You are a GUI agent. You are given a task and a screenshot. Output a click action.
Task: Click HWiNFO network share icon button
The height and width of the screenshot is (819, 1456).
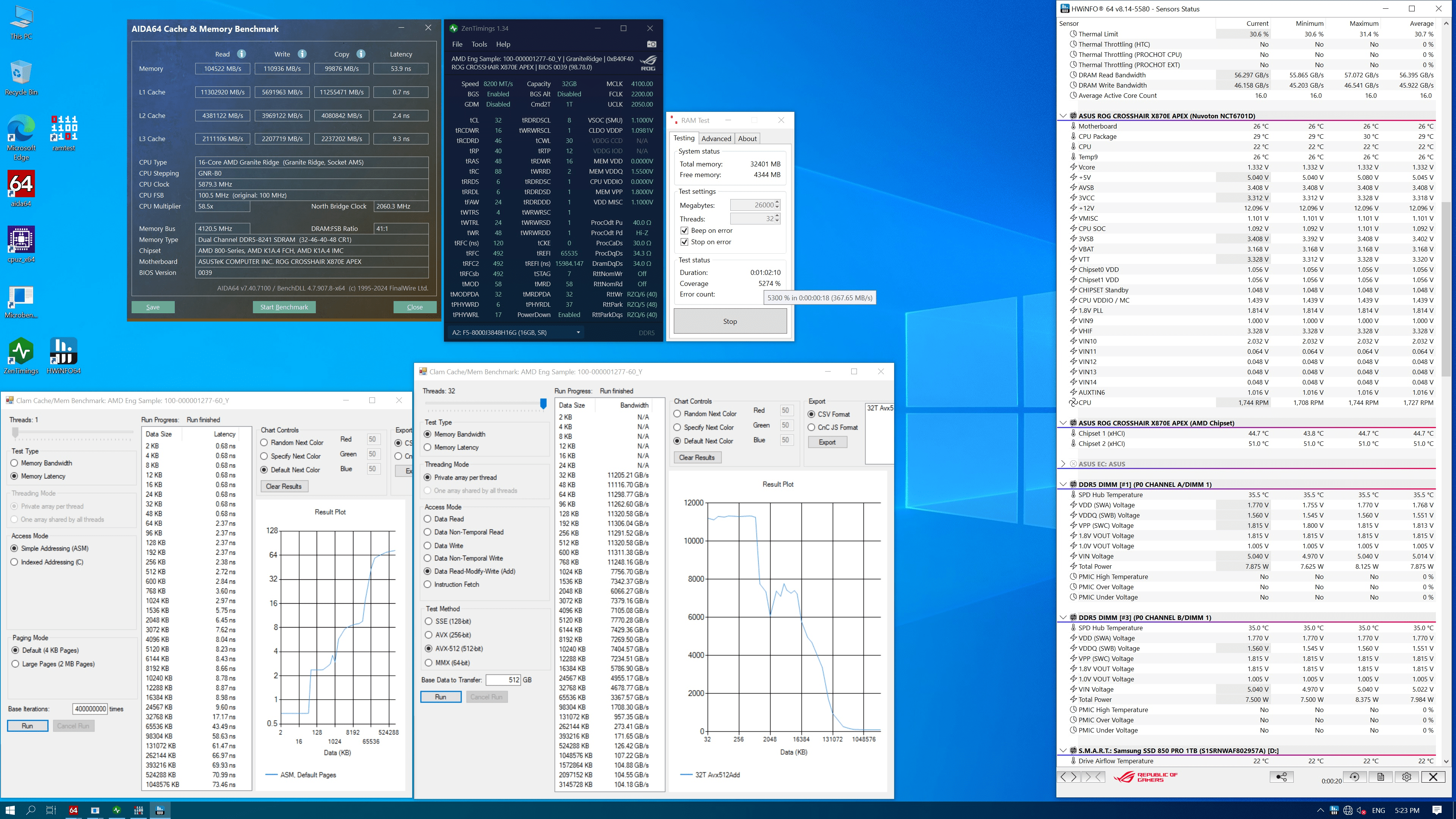click(x=1281, y=777)
